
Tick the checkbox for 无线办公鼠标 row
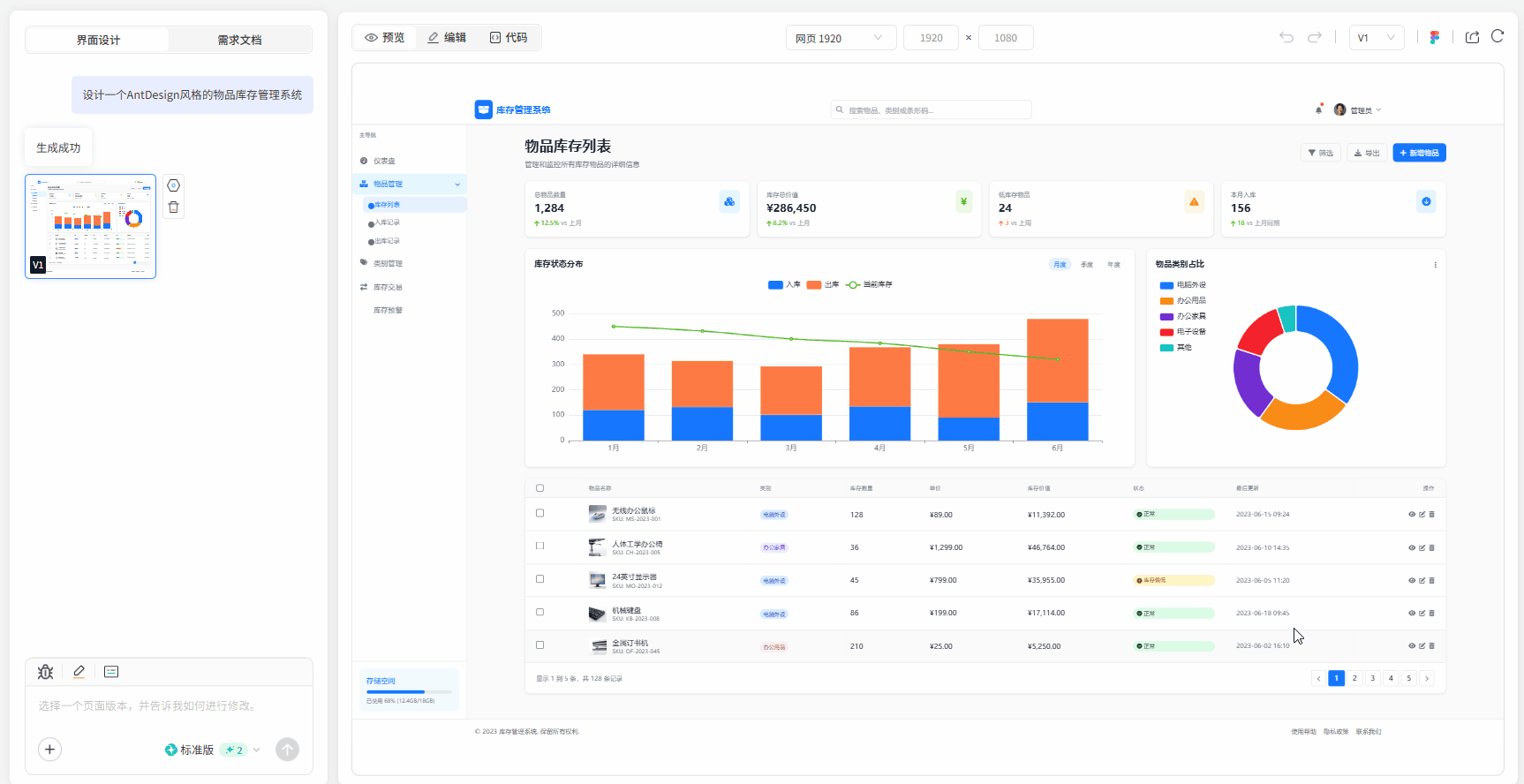[x=540, y=513]
